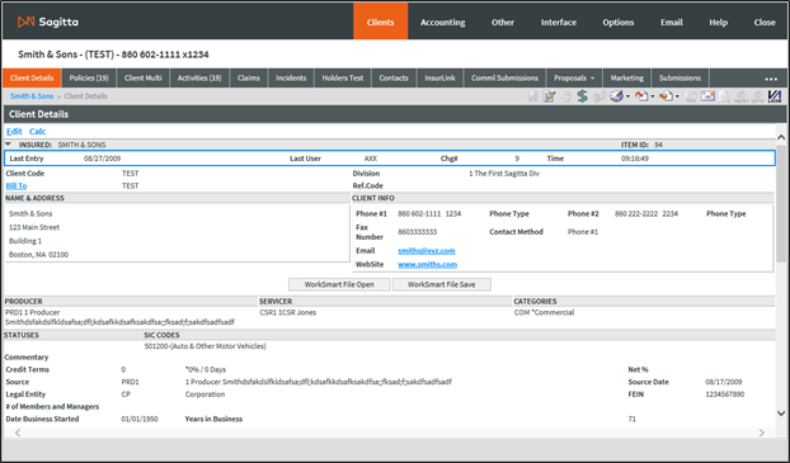This screenshot has width=790, height=463.
Task: Click the WorkSmart File Open button
Action: (x=339, y=284)
